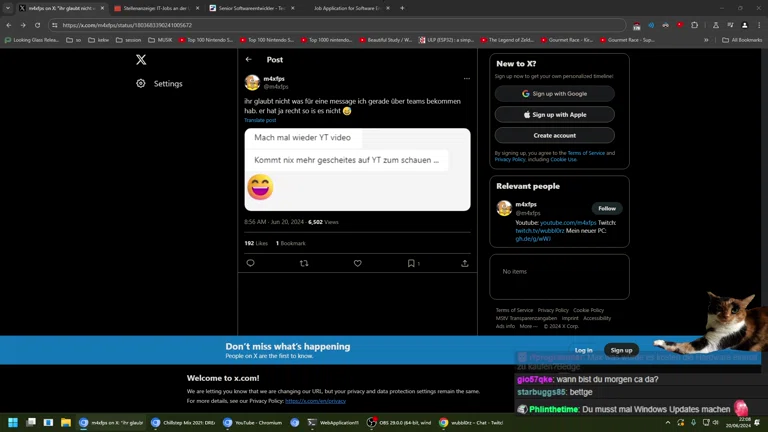768x432 pixels.
Task: Toggle Follow for m4xfps
Action: pos(606,208)
